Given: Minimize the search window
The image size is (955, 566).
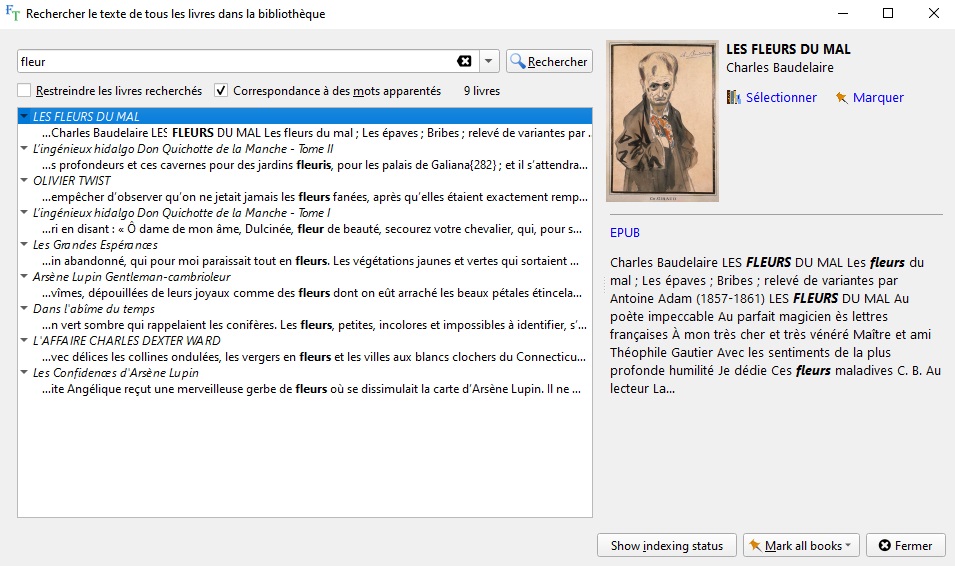Looking at the screenshot, I should coord(843,13).
